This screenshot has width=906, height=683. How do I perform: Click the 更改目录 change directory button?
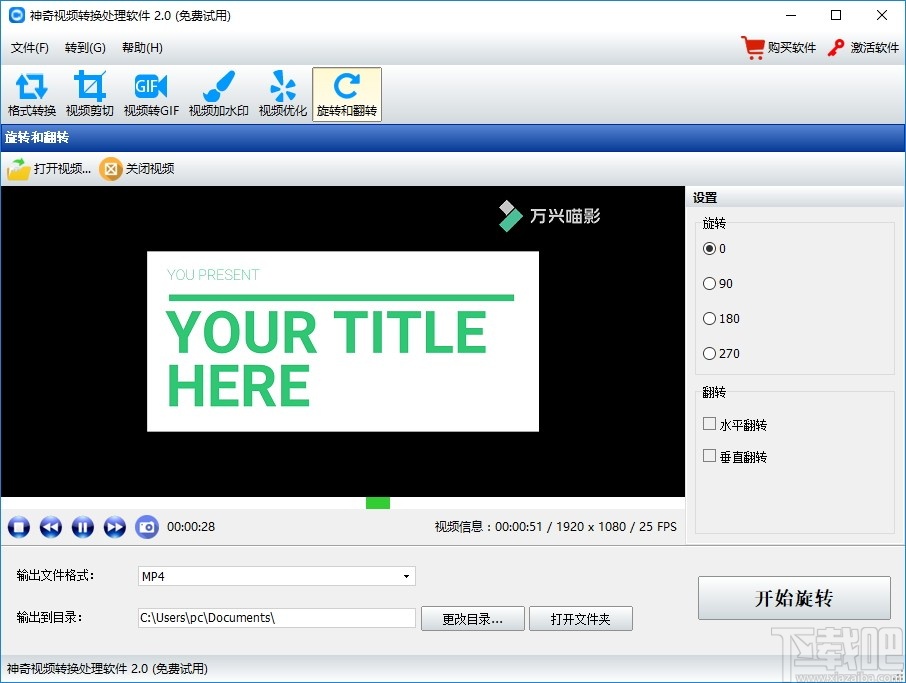(x=473, y=619)
